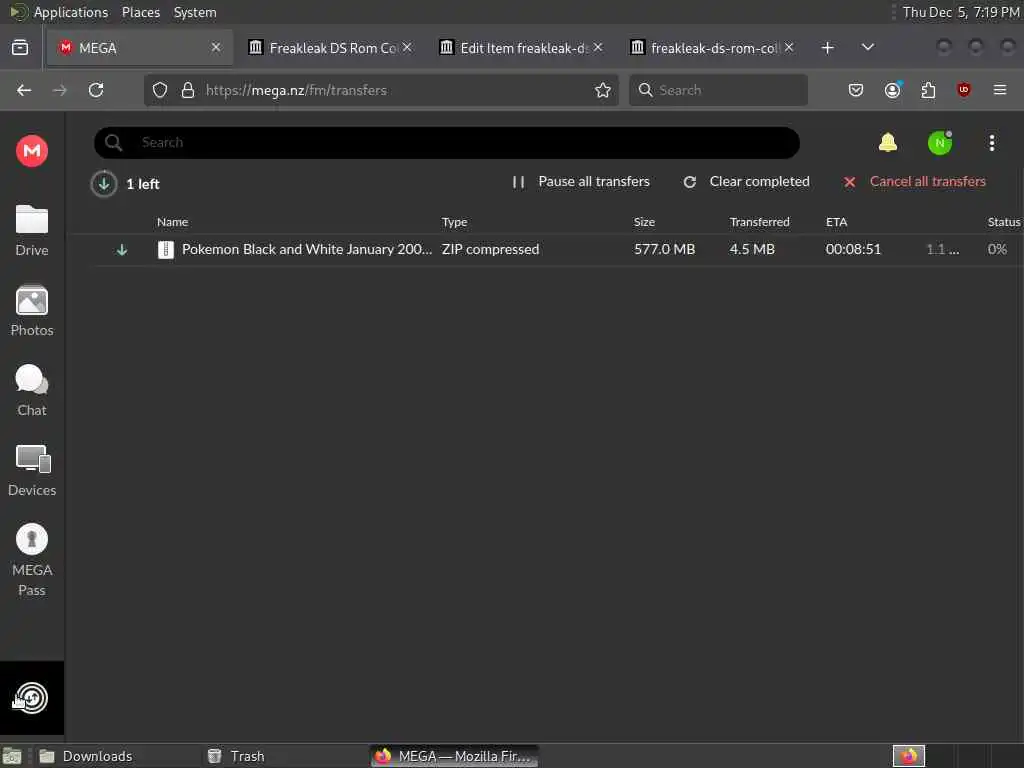Open Chat in the MEGA sidebar
This screenshot has width=1024, height=768.
[x=31, y=391]
